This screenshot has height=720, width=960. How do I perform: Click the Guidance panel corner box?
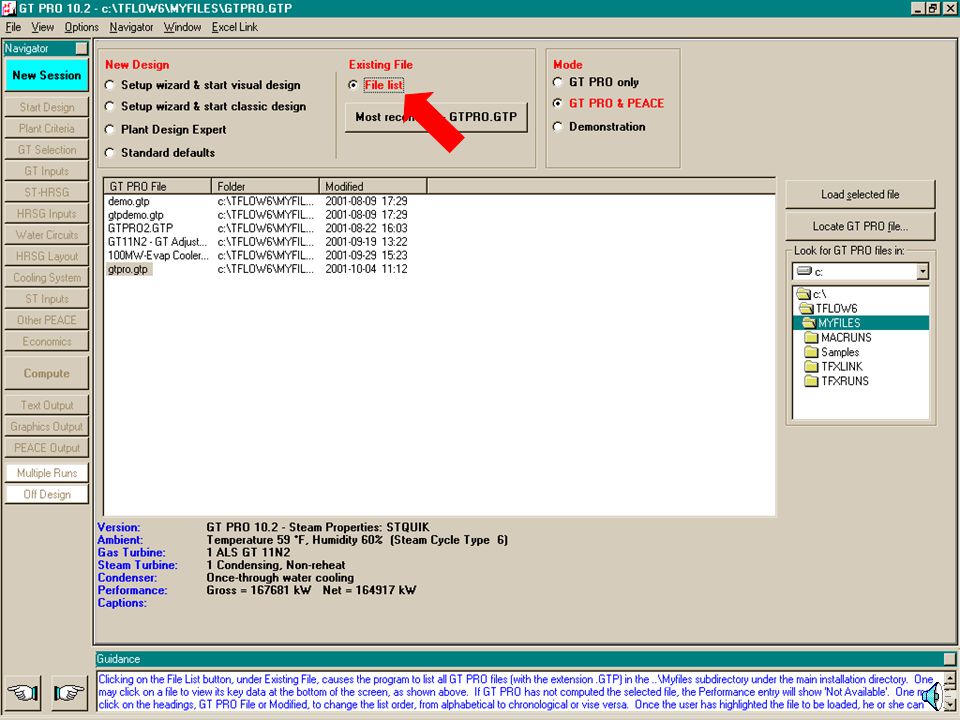tap(949, 659)
